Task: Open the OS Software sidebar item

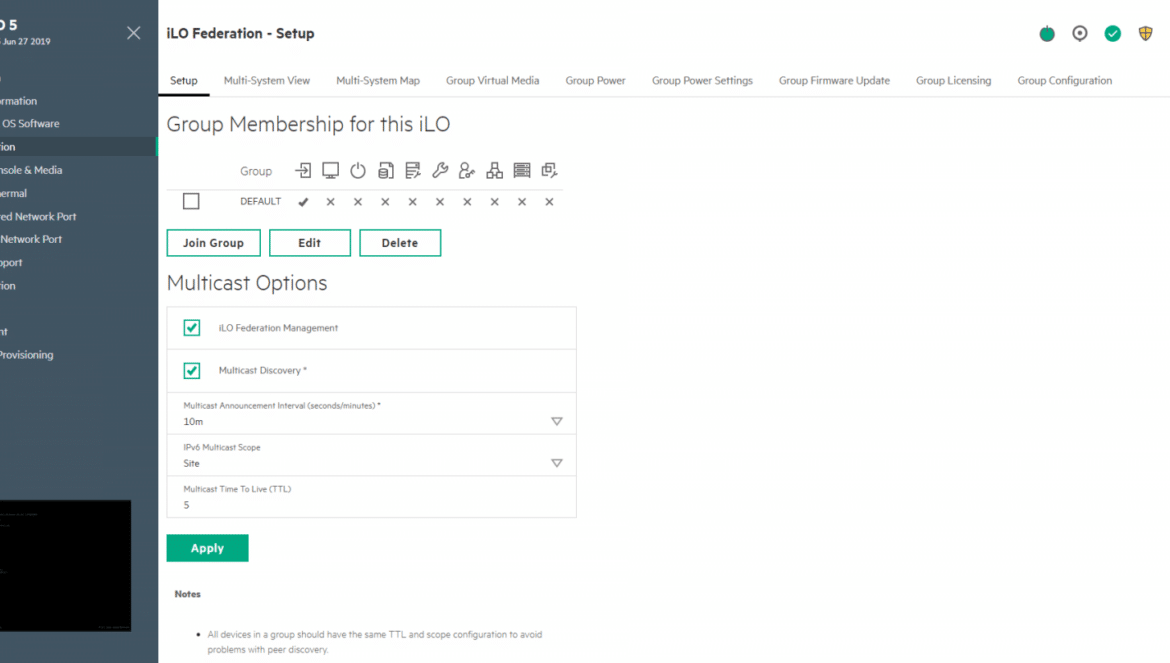Action: pos(30,124)
